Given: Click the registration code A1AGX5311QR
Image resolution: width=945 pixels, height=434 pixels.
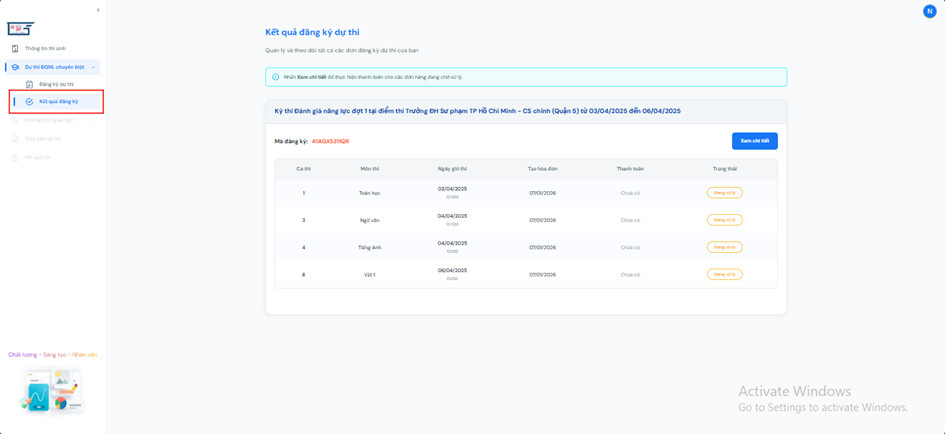Looking at the screenshot, I should pyautogui.click(x=330, y=141).
